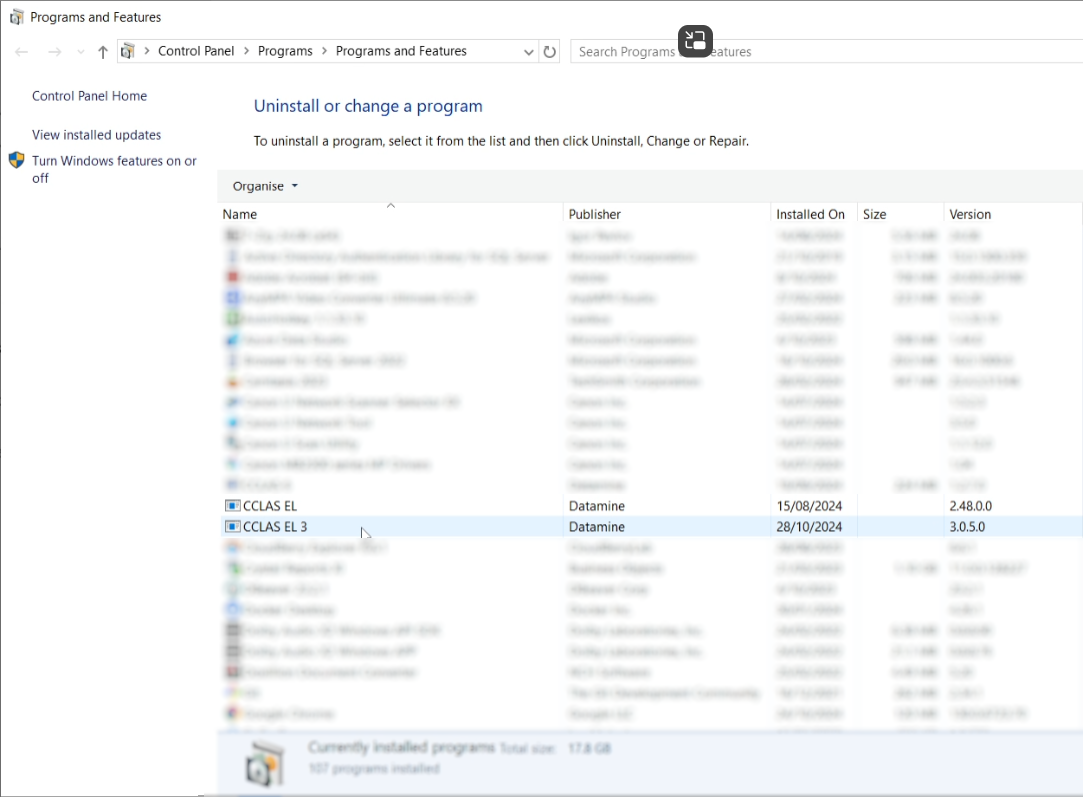Go forward using the forward arrow

click(55, 52)
